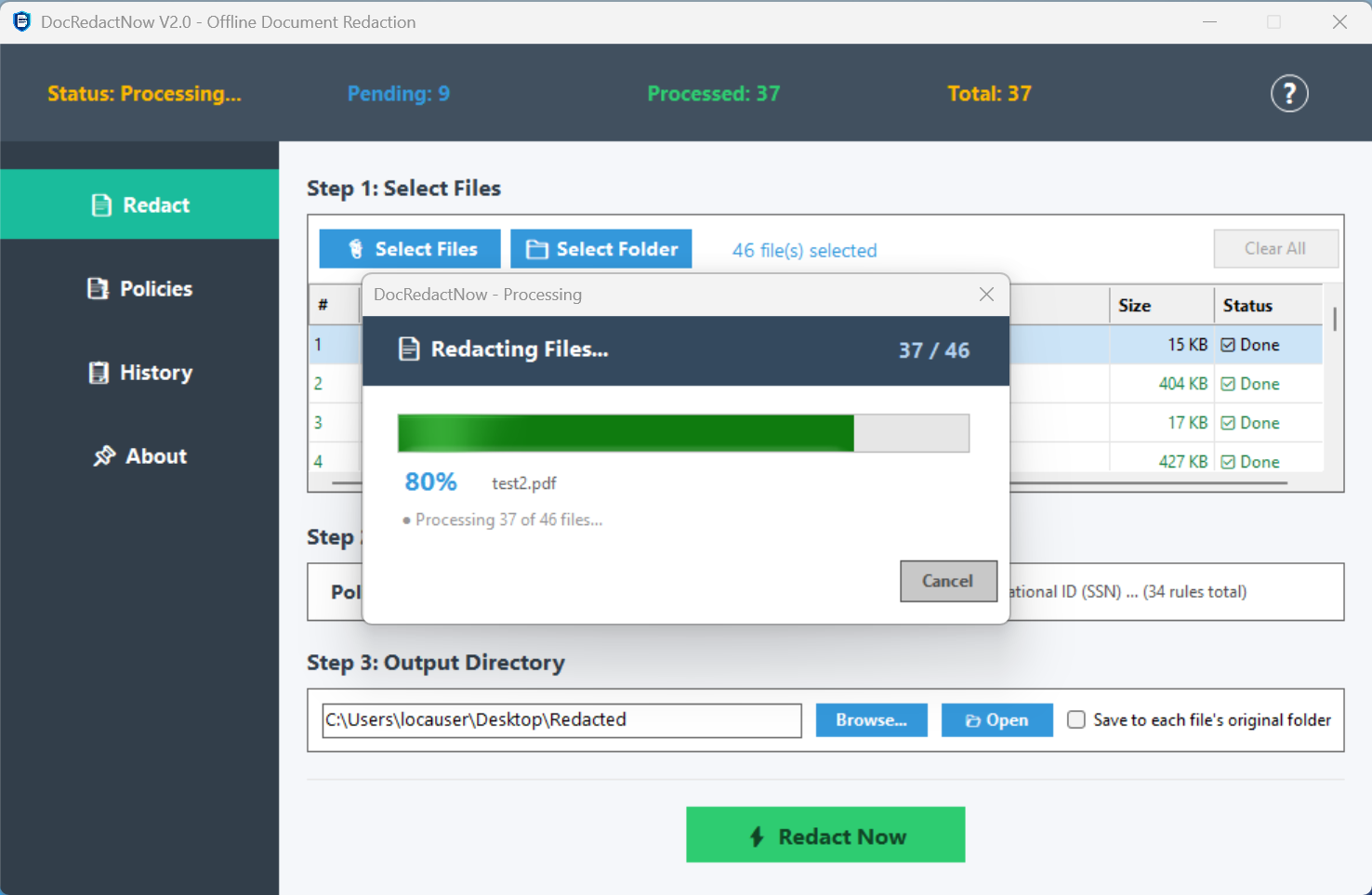Click the Status: Processing... label
Viewport: 1372px width, 895px height.
coord(144,93)
